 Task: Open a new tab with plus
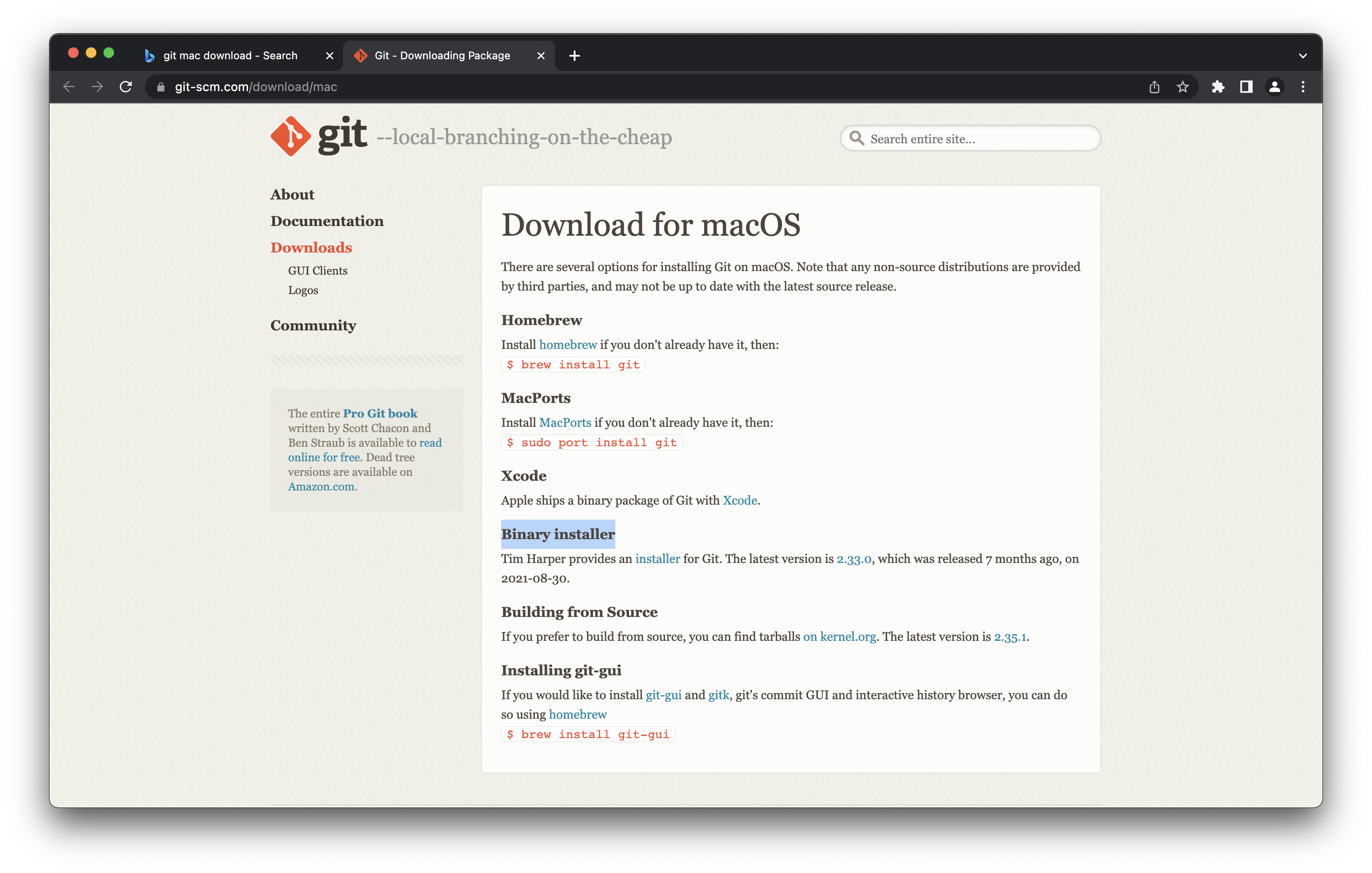(574, 55)
